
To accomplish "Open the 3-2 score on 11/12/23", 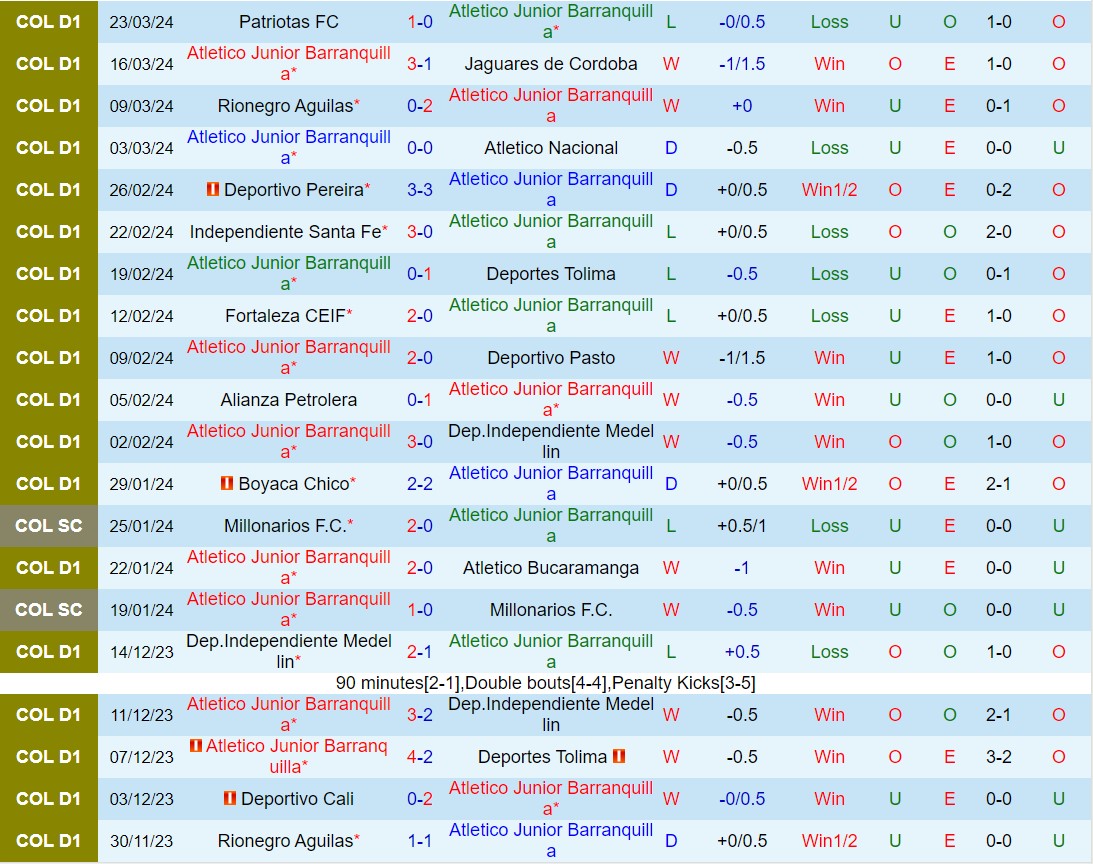I will click(420, 715).
